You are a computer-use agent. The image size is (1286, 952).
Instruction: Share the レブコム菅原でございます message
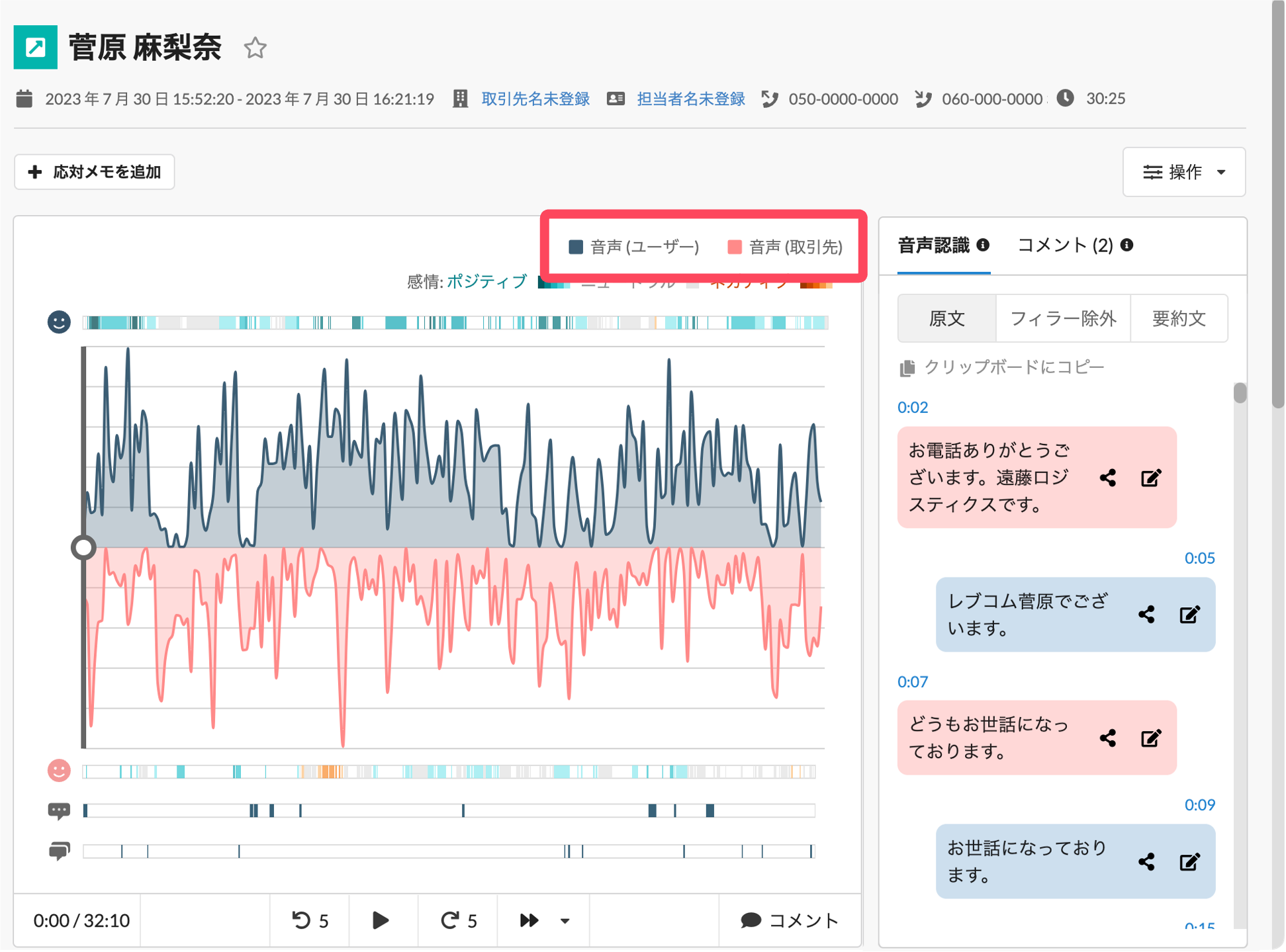click(1146, 615)
